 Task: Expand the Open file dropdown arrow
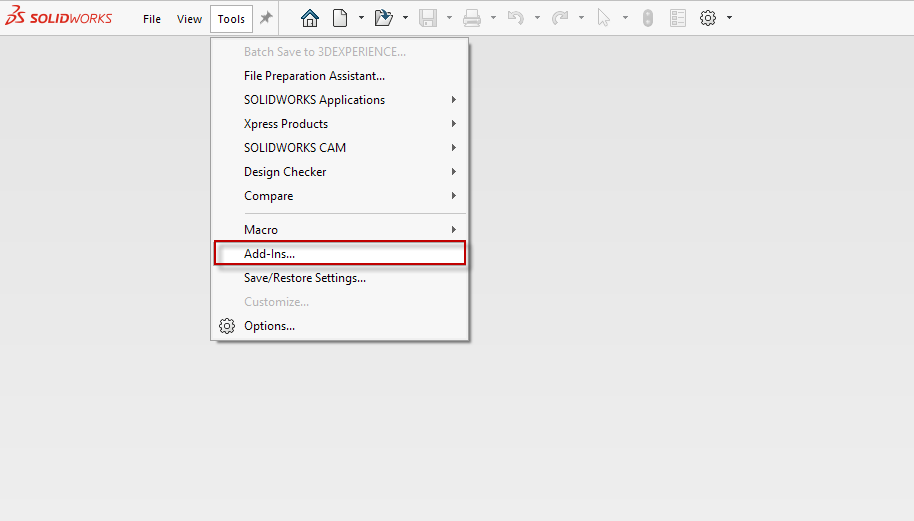click(405, 18)
